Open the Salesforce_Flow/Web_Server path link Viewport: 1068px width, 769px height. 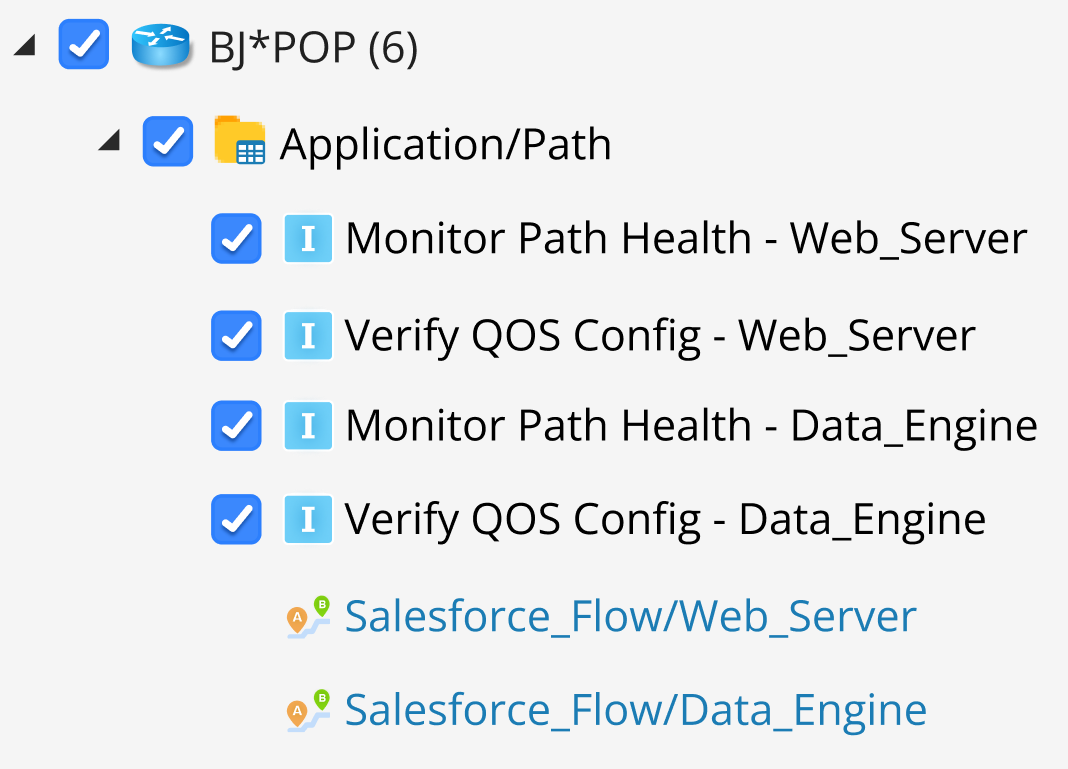point(630,617)
